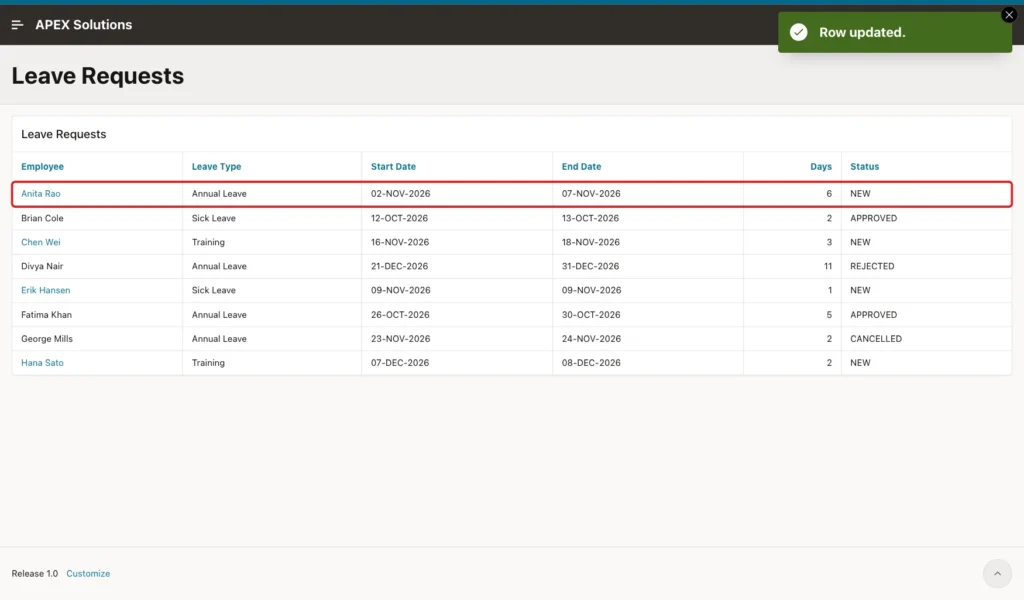
Task: Click the REJECTED status for Divya Nair
Action: [x=872, y=266]
